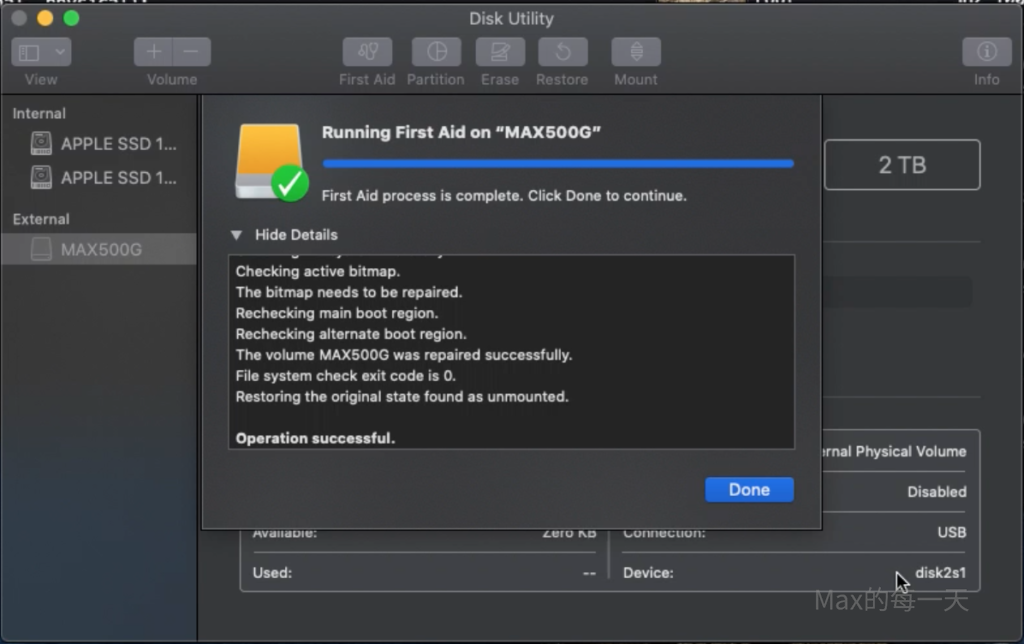Click the Erase toolbar icon

(500, 52)
